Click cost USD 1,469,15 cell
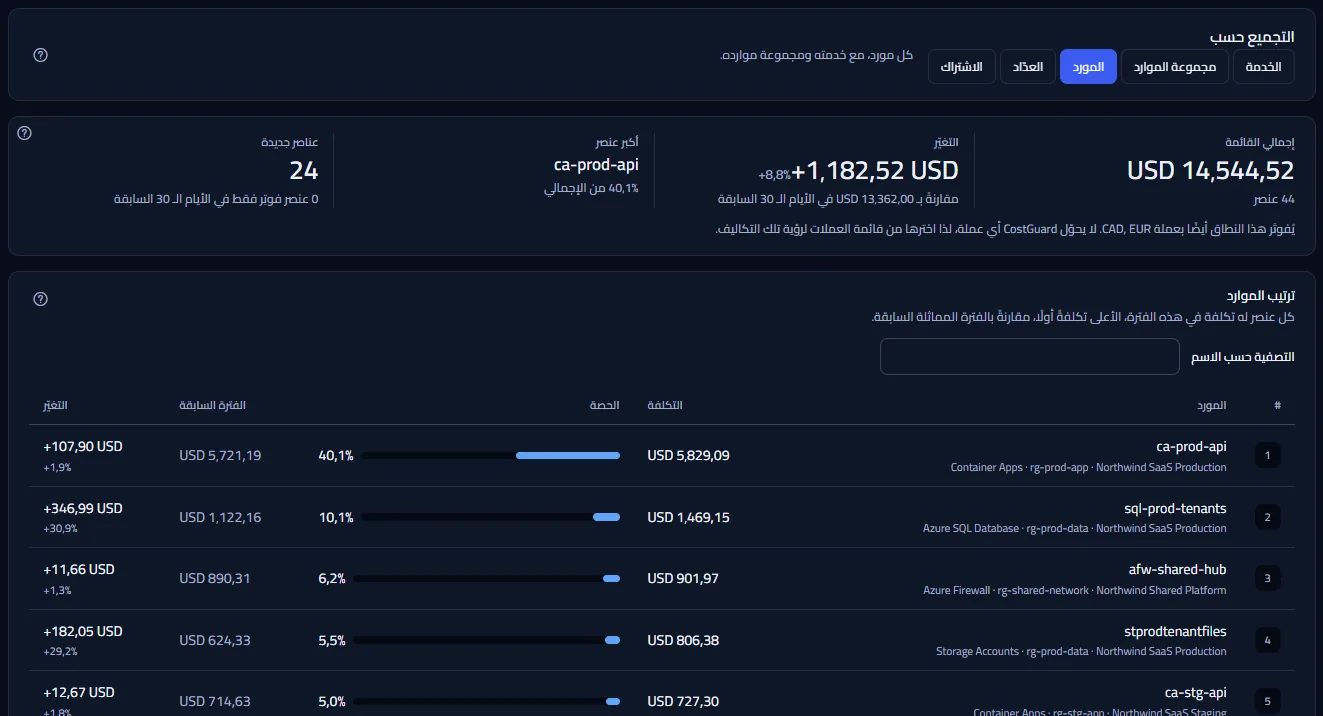 tap(689, 517)
